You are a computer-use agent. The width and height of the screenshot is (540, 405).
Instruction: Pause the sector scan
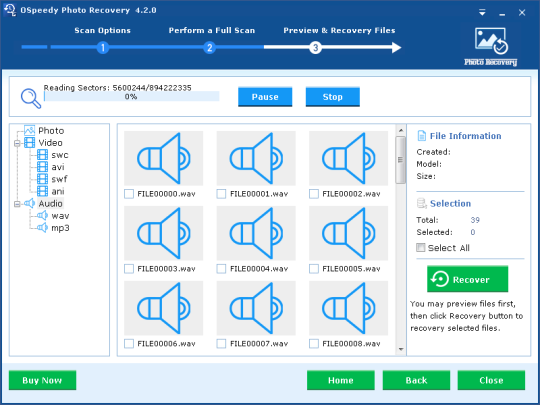click(x=265, y=97)
